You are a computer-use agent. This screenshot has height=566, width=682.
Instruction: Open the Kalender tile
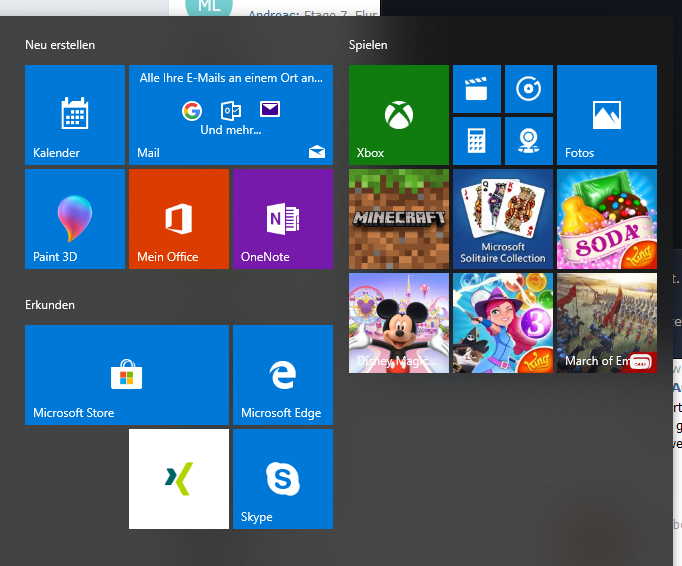point(75,115)
